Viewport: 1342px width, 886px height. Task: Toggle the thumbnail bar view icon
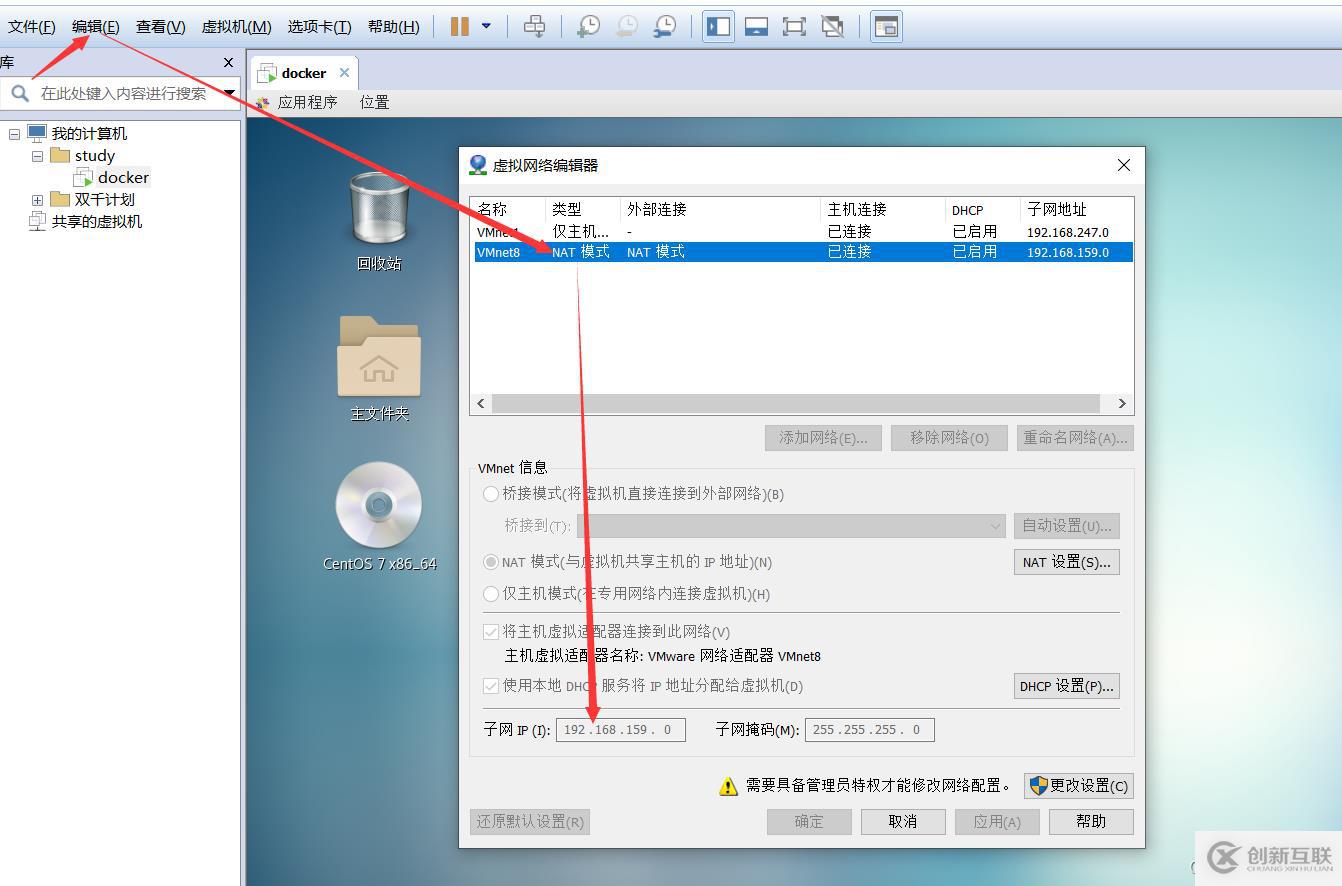756,27
